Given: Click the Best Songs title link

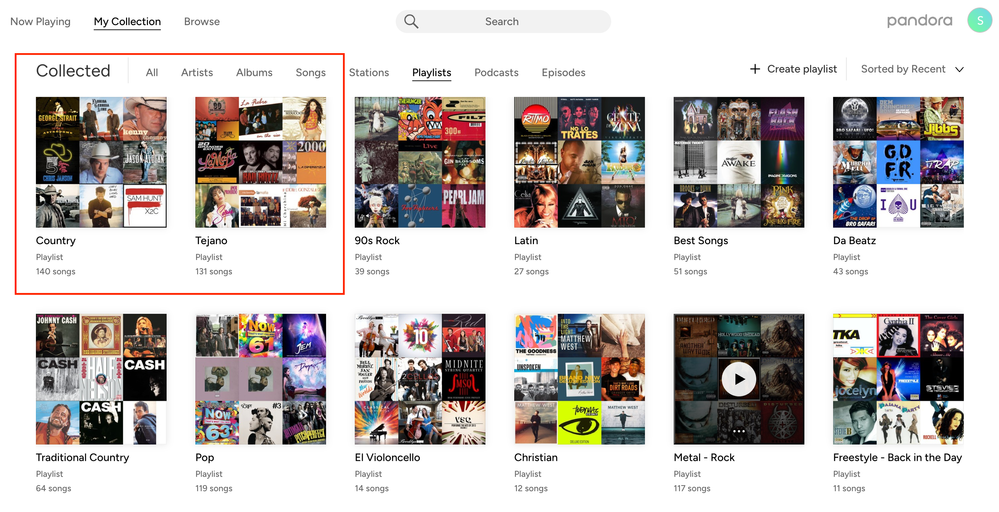Looking at the screenshot, I should [701, 241].
